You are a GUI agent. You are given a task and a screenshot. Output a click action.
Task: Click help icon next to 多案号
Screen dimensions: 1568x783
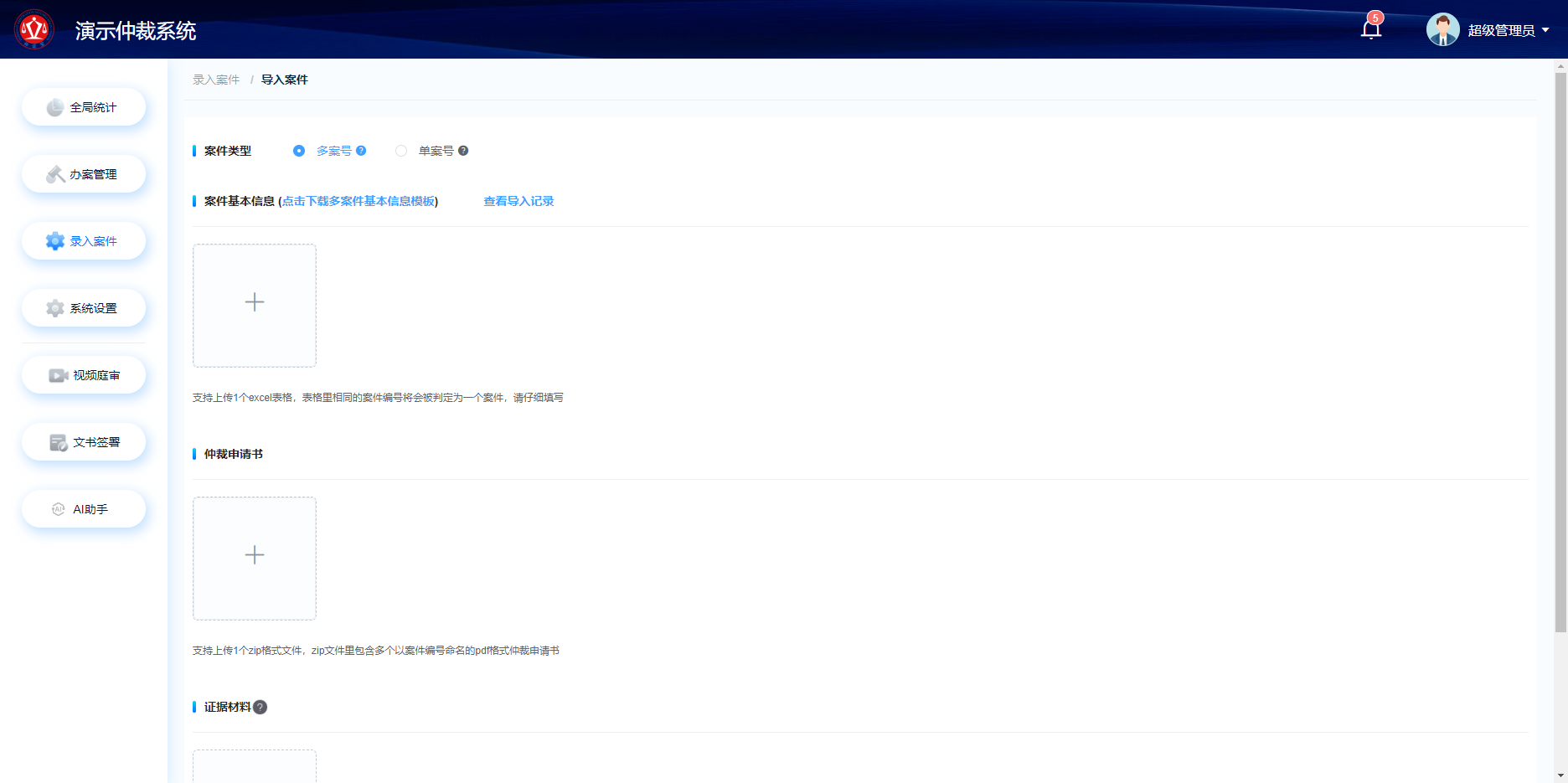pos(361,151)
